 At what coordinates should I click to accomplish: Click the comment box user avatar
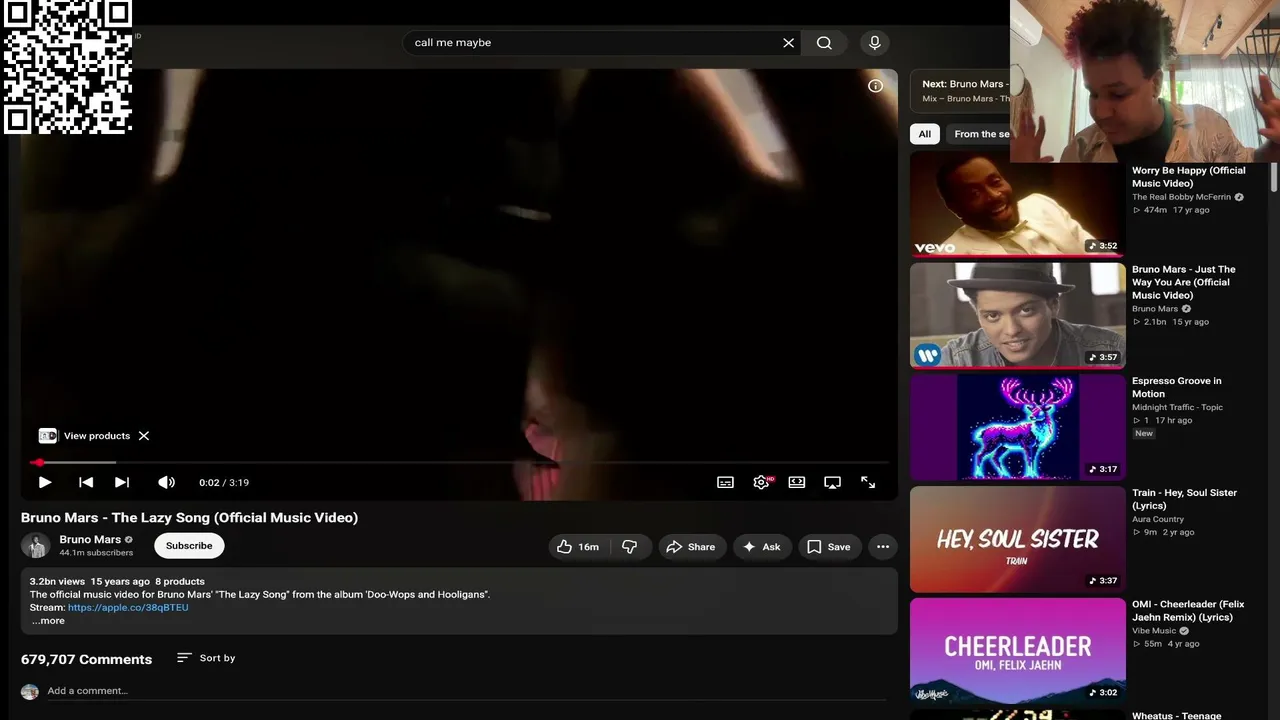30,692
